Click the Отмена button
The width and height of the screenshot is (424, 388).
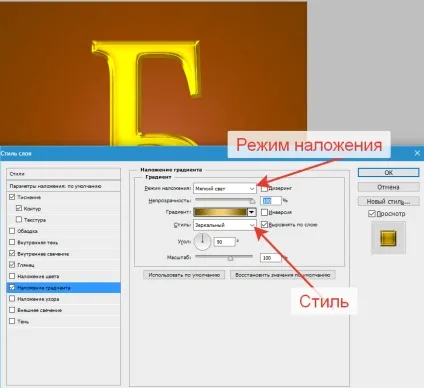388,187
